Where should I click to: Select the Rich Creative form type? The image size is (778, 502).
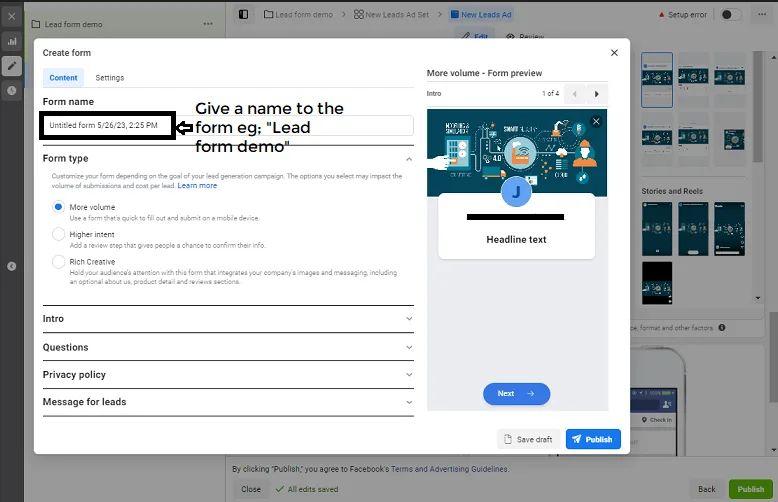(59, 261)
